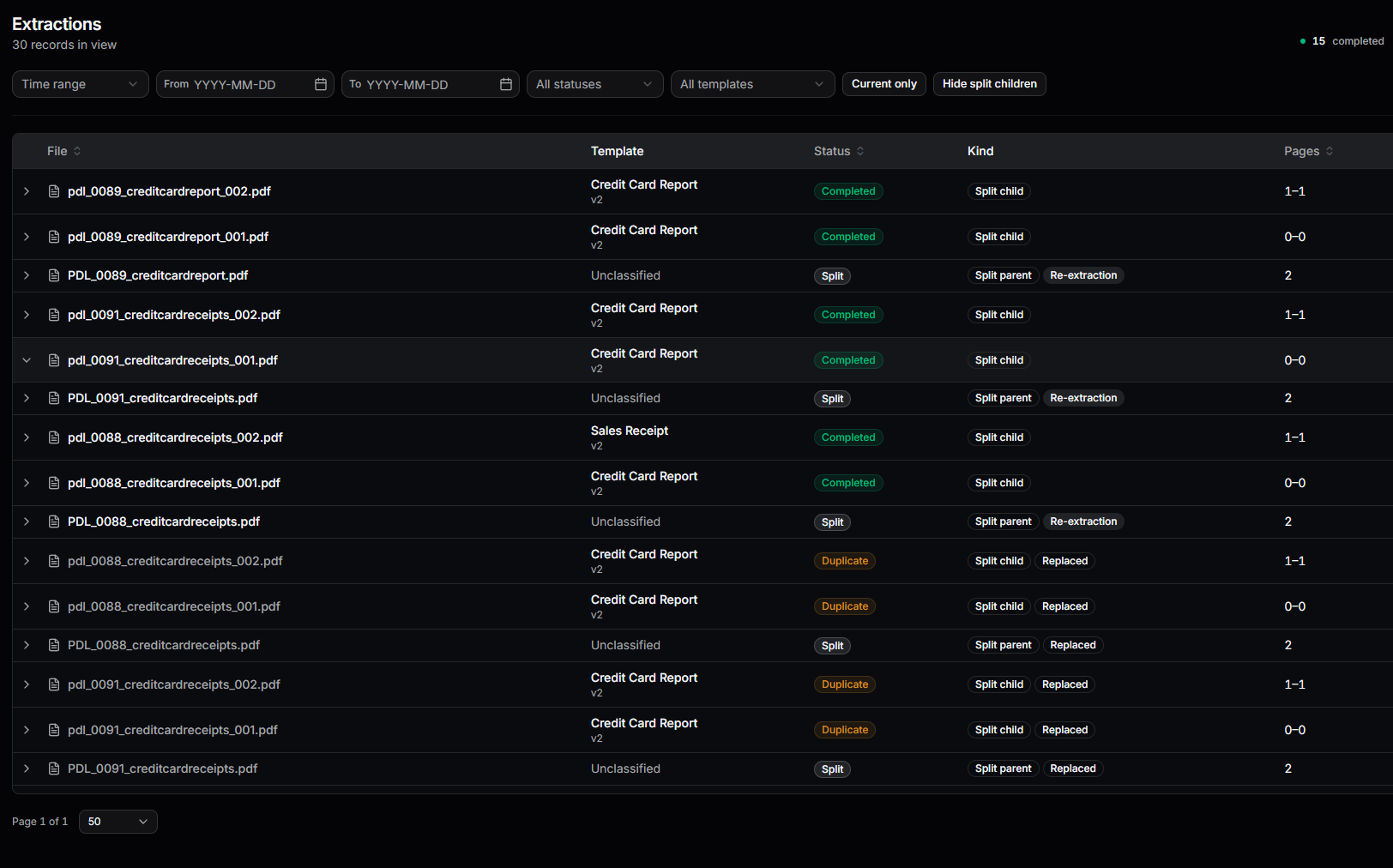The image size is (1393, 868).
Task: Click file icon of Re-extraction PDL_0088_creditcardreceipts.pdf
Action: pyautogui.click(x=54, y=521)
